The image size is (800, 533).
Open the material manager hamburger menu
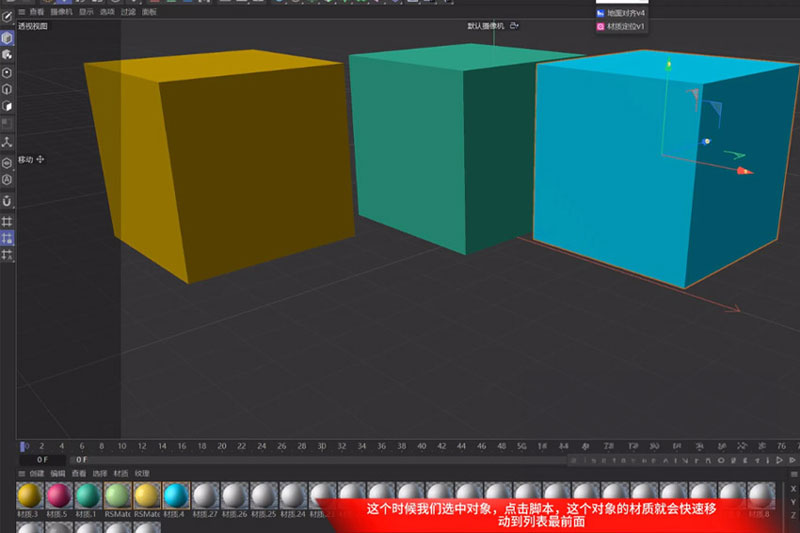[x=22, y=473]
